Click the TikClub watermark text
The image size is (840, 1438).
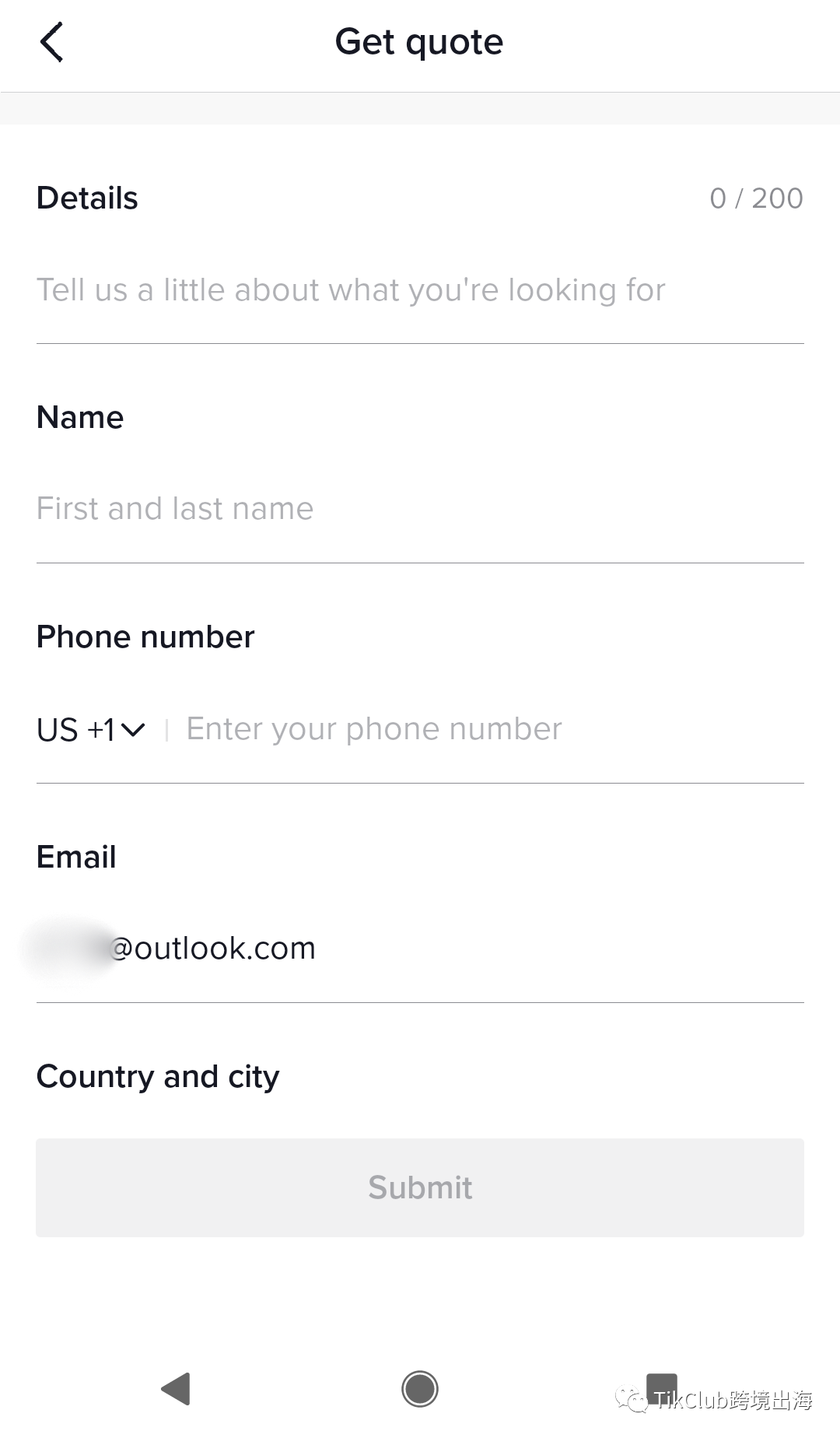tap(734, 1401)
